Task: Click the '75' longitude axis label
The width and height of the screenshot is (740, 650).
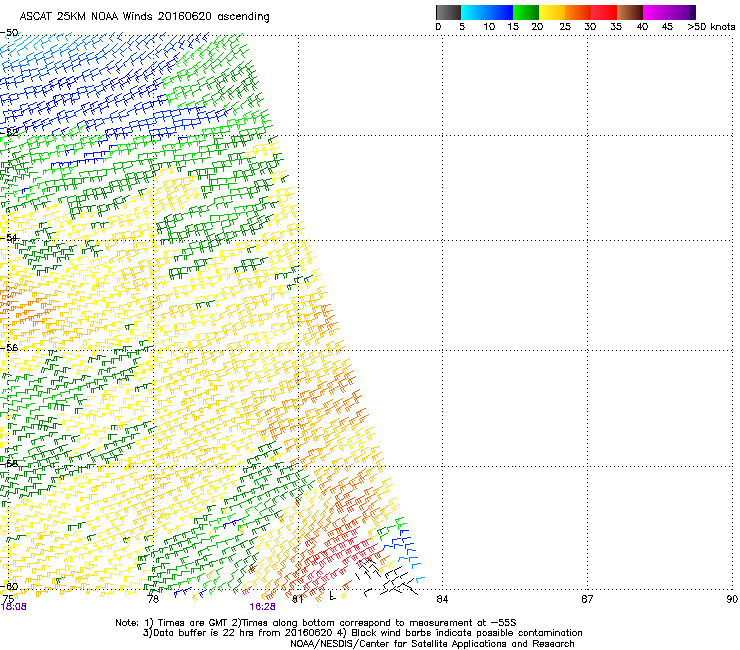Action: pyautogui.click(x=8, y=599)
